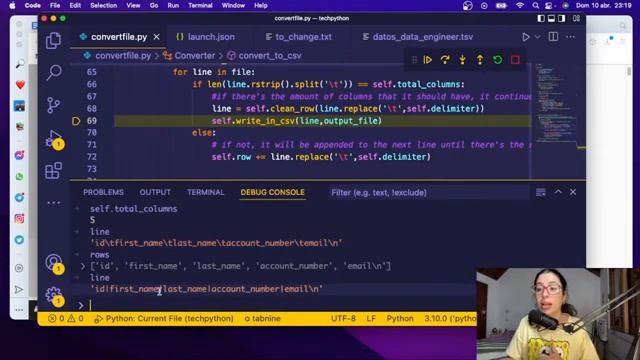Switch to to_change.txt tab
Screen dimensions: 640x360
pyautogui.click(x=298, y=37)
